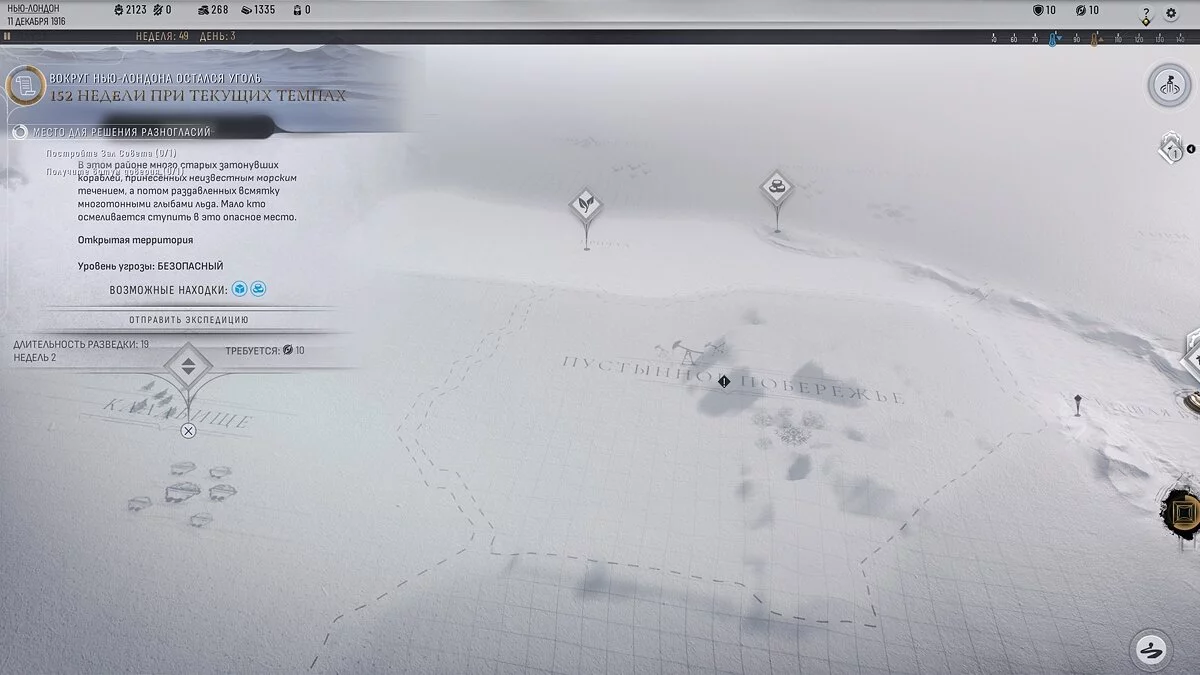Click the guard squads shield counter
Screen dimensions: 1200x675
click(x=1045, y=10)
